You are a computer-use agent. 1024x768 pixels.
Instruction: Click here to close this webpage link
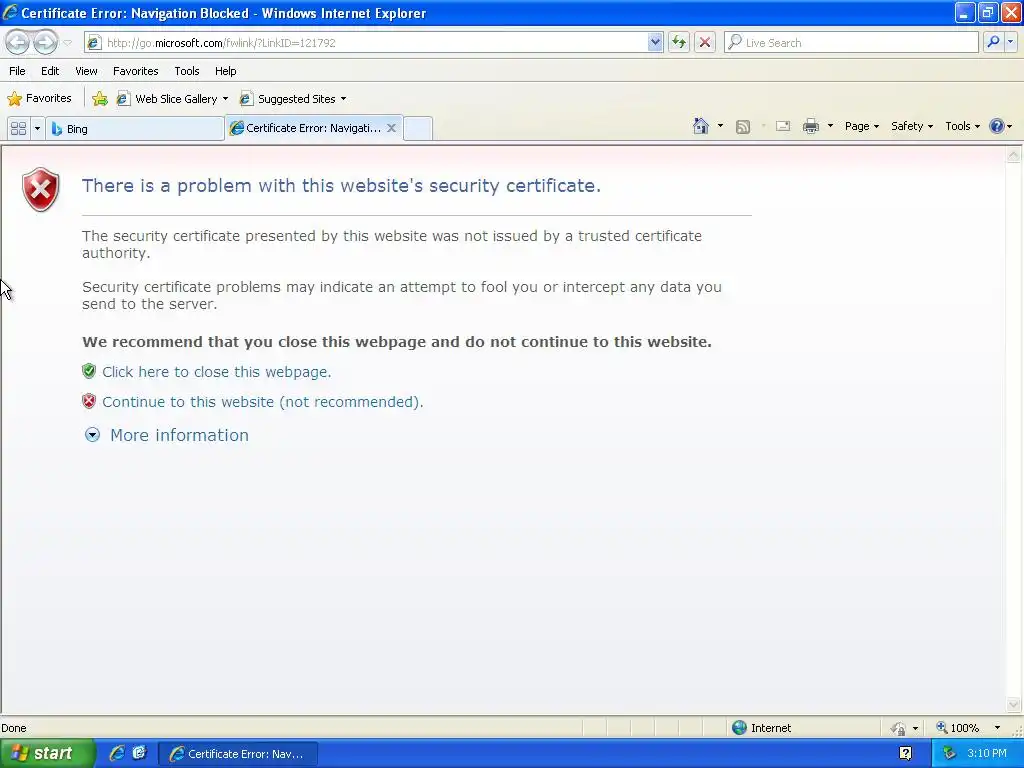click(217, 372)
